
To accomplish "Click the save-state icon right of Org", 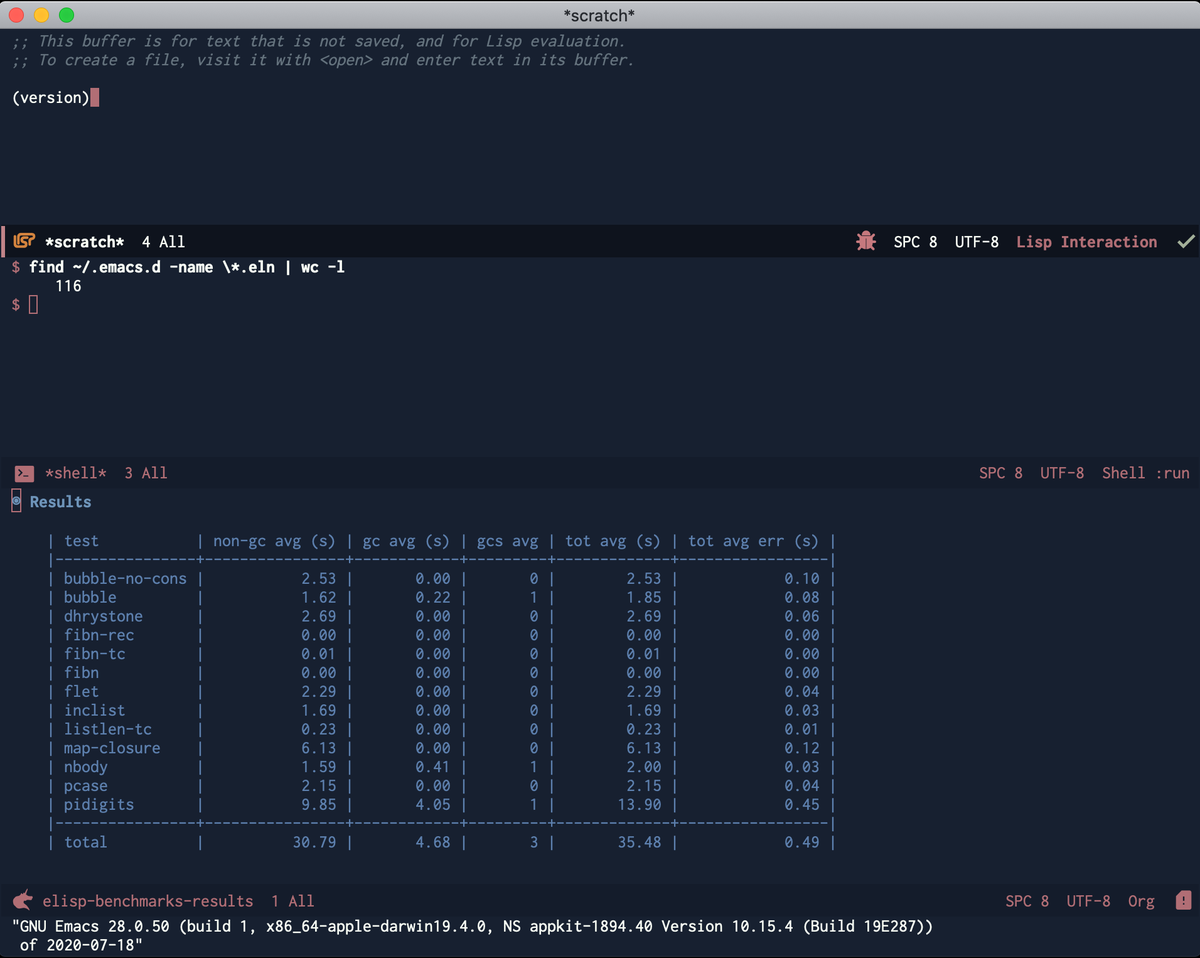I will coord(1183,901).
